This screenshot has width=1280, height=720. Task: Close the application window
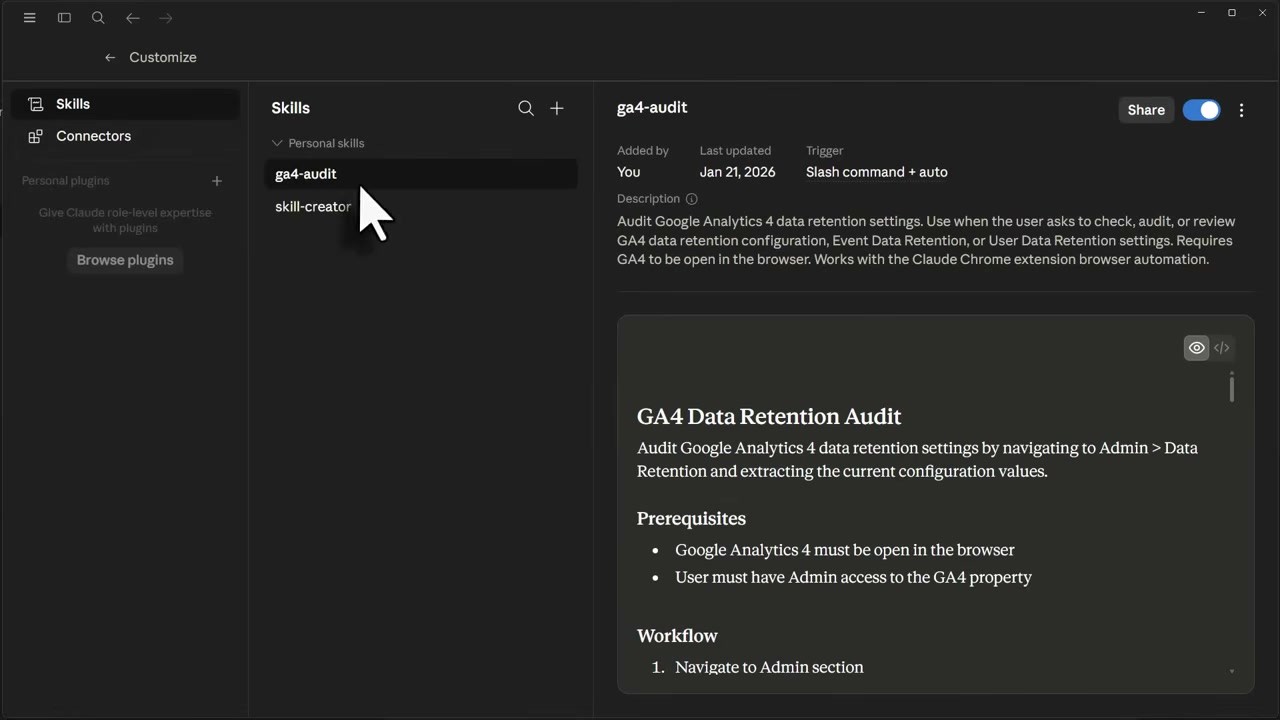pyautogui.click(x=1263, y=13)
